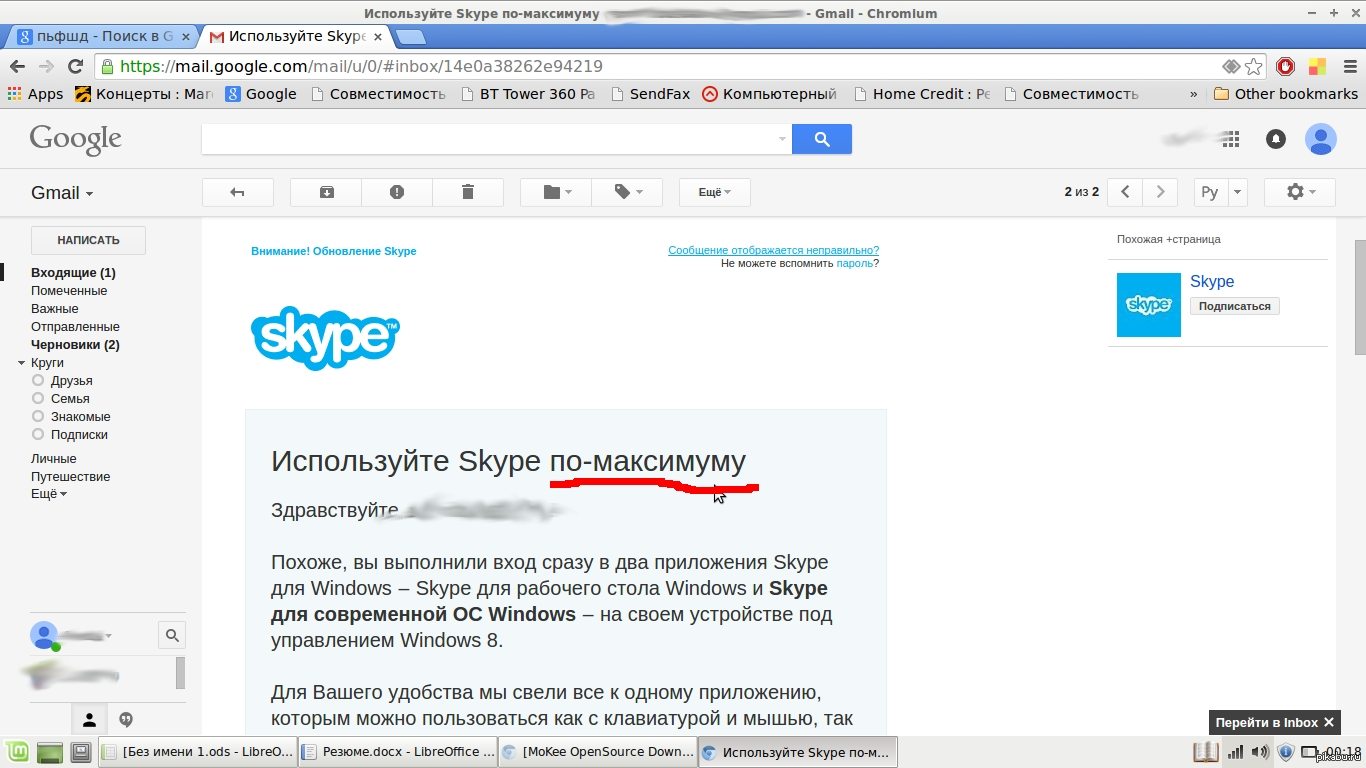1366x768 pixels.
Task: Close the Перейти в Inbox banner
Action: point(1329,722)
